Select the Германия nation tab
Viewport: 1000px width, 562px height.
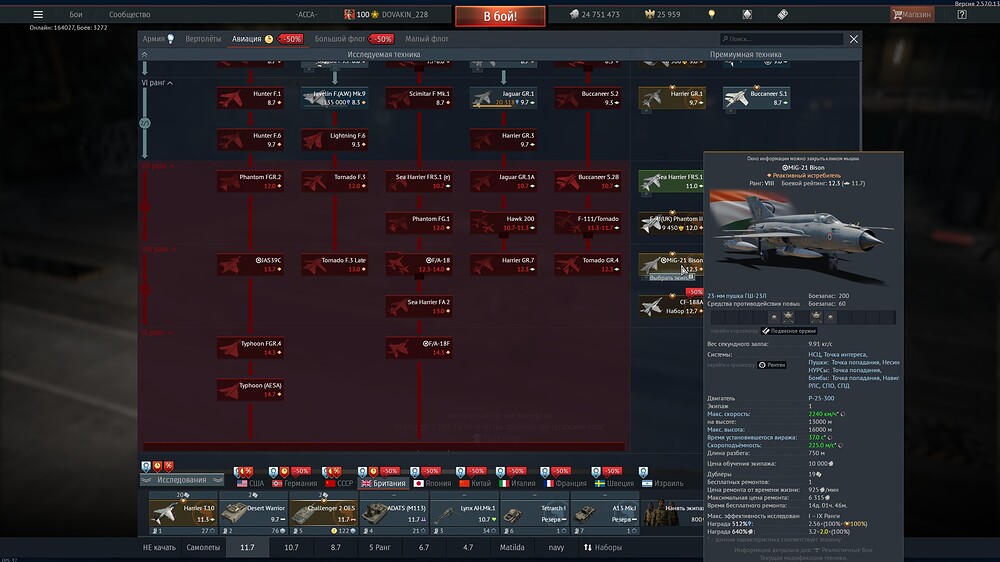tap(295, 483)
